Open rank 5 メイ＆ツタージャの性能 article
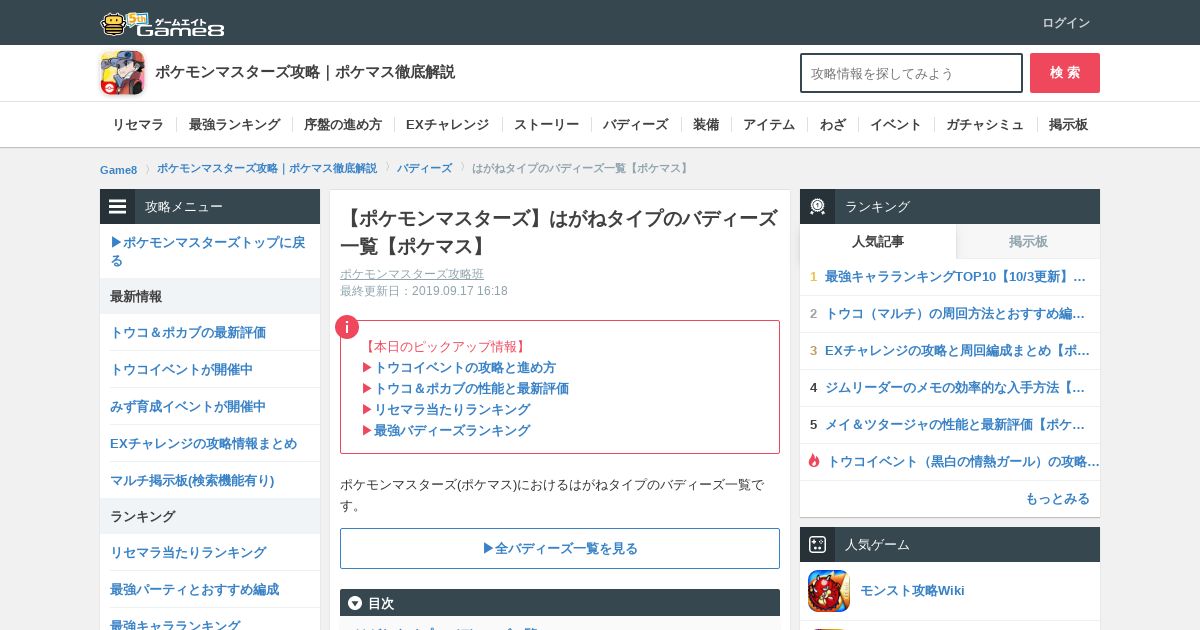 tap(955, 424)
